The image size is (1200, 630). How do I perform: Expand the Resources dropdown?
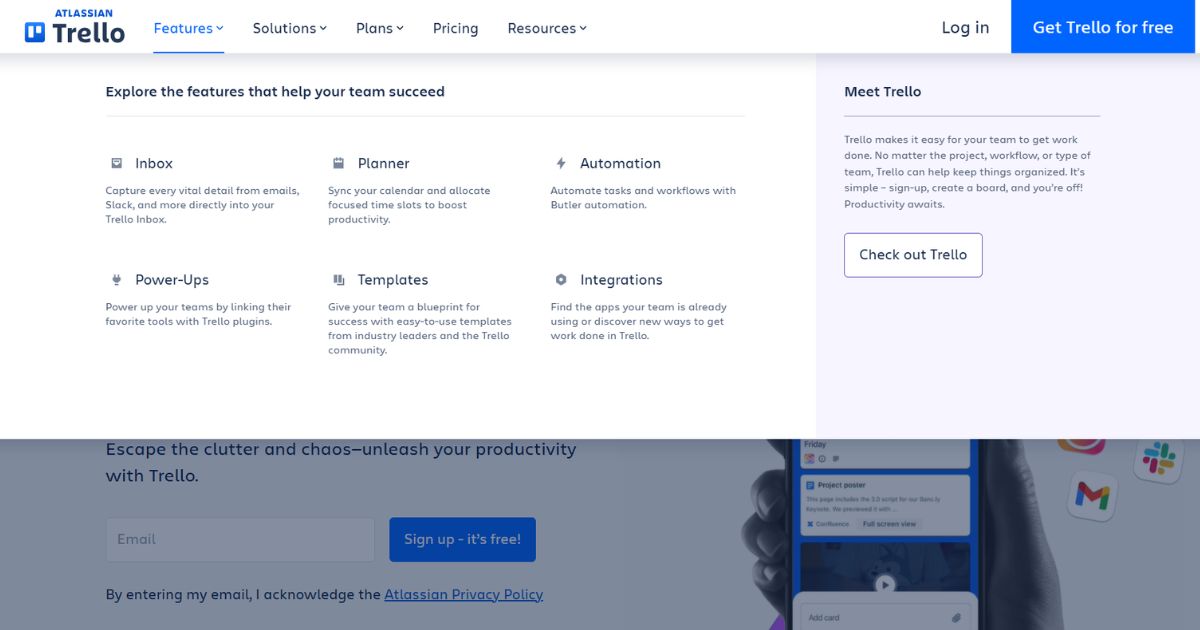546,28
